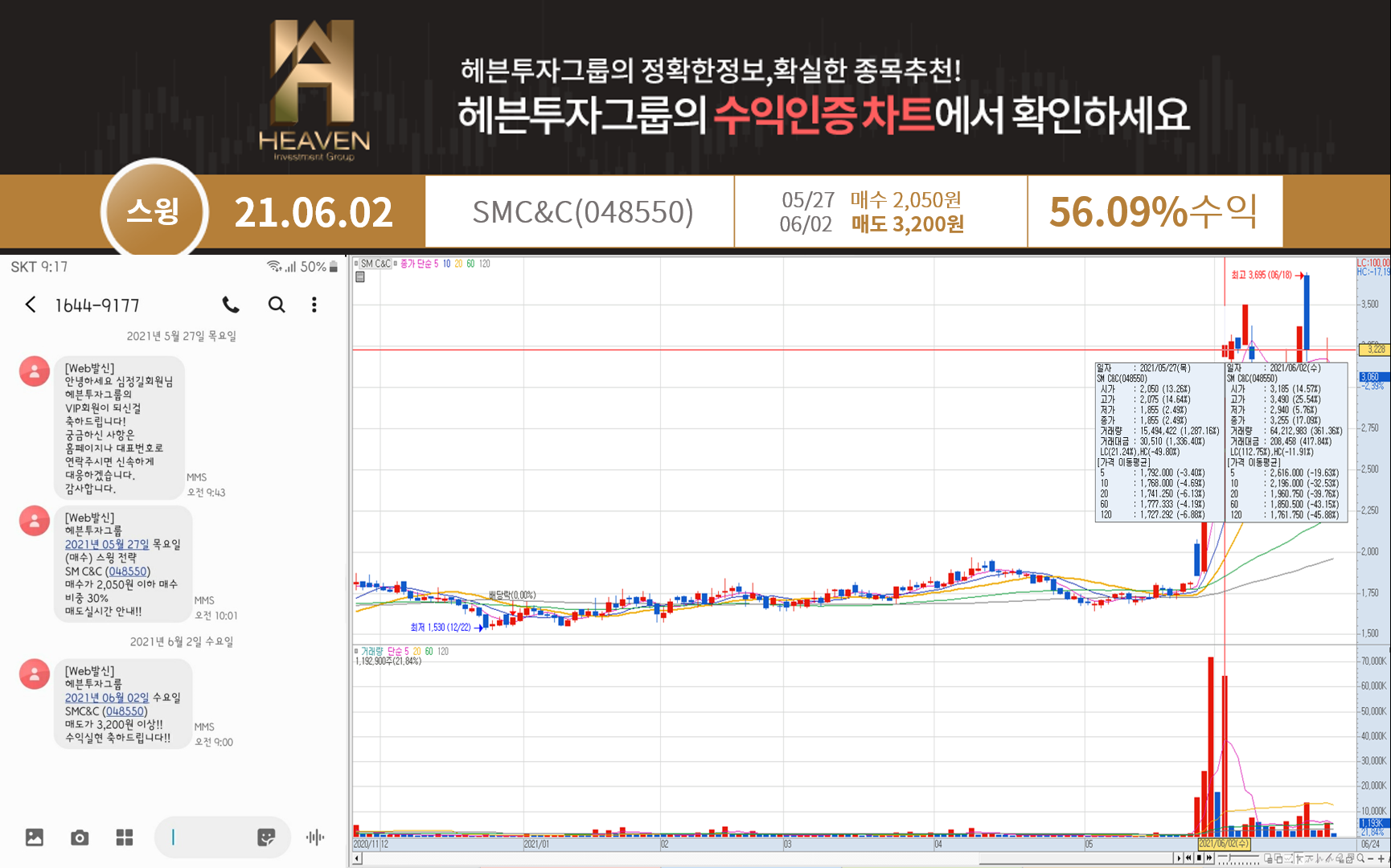The height and width of the screenshot is (868, 1391).
Task: Tap the voice recording waveform icon
Action: [315, 837]
